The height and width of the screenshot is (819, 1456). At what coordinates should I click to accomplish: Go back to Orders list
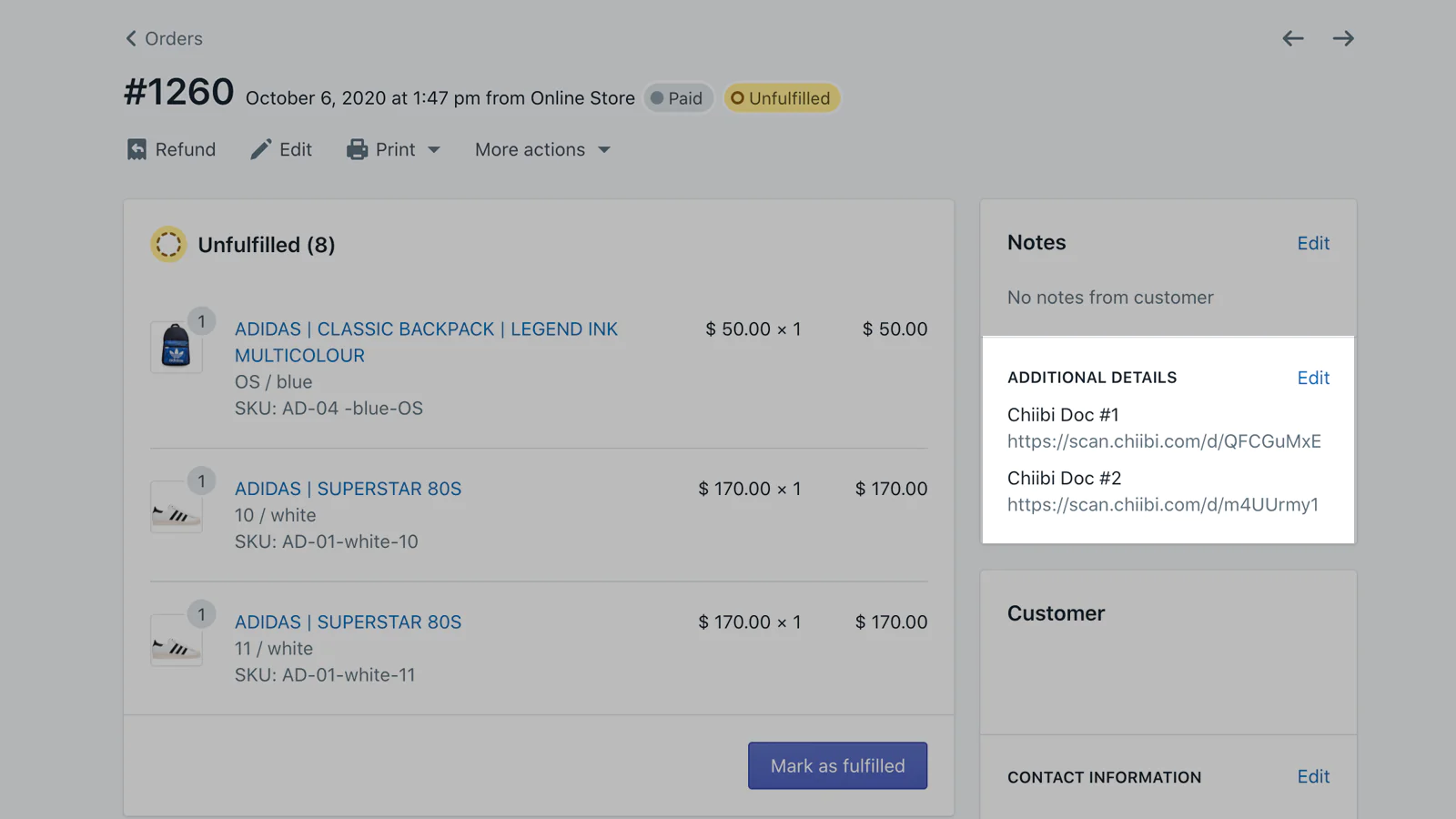point(164,38)
